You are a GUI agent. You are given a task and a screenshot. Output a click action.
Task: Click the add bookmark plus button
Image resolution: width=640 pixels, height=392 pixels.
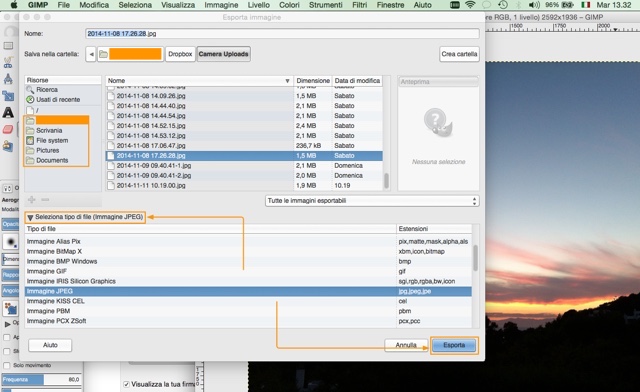(31, 200)
